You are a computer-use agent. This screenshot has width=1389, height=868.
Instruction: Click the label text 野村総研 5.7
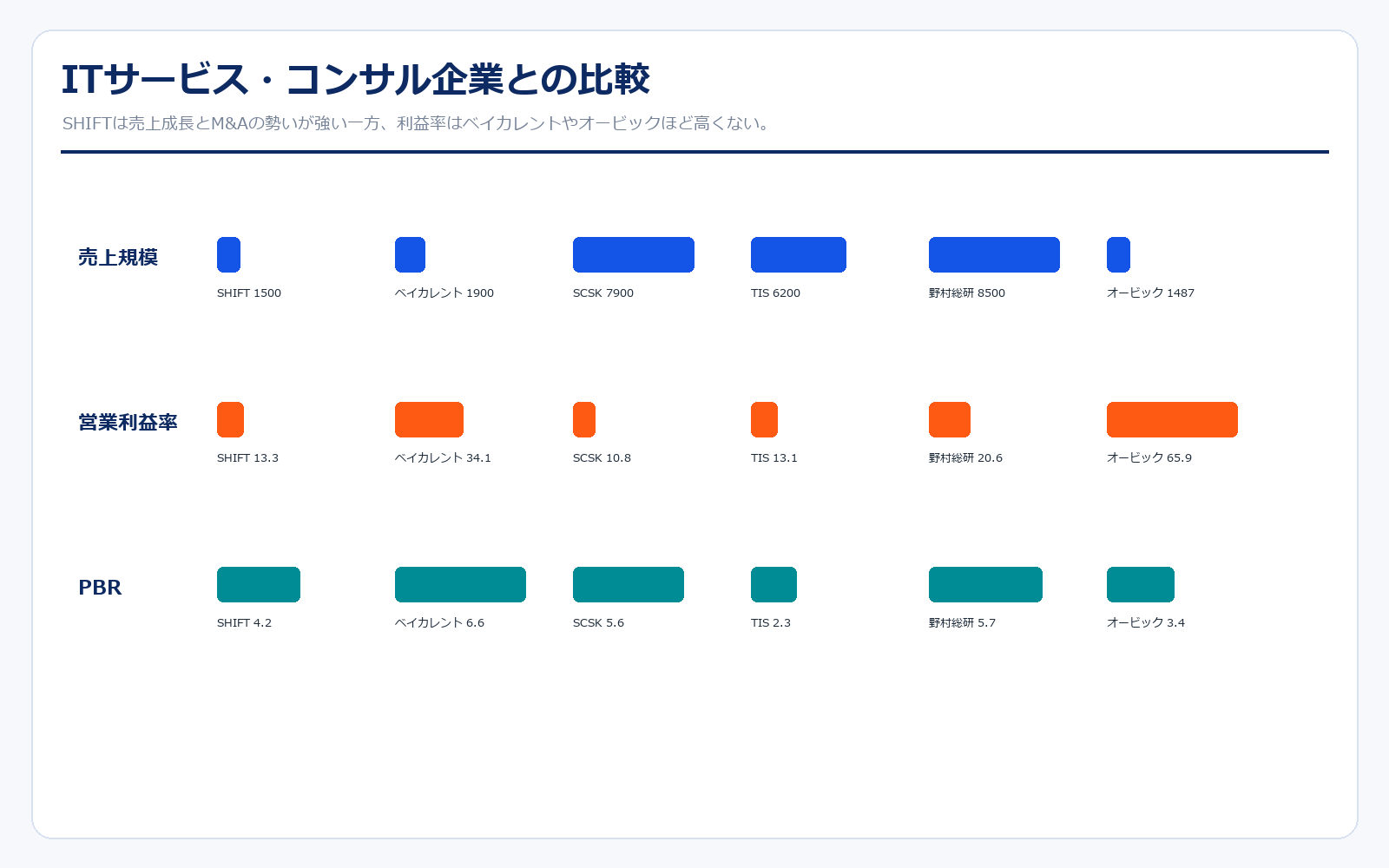pos(962,623)
